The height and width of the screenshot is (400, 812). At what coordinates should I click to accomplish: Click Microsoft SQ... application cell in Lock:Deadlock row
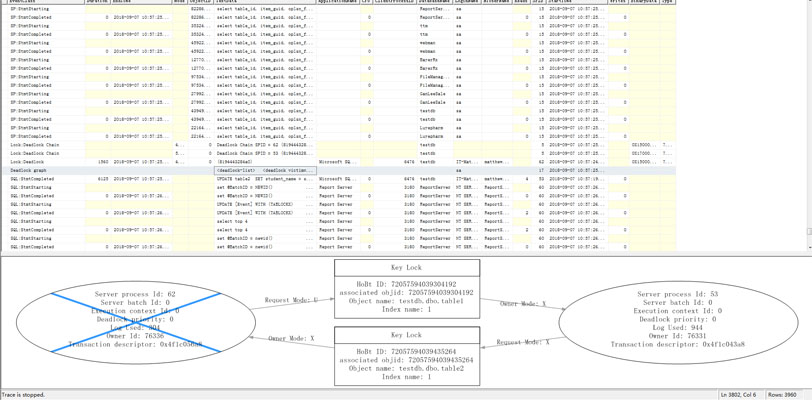[x=338, y=162]
